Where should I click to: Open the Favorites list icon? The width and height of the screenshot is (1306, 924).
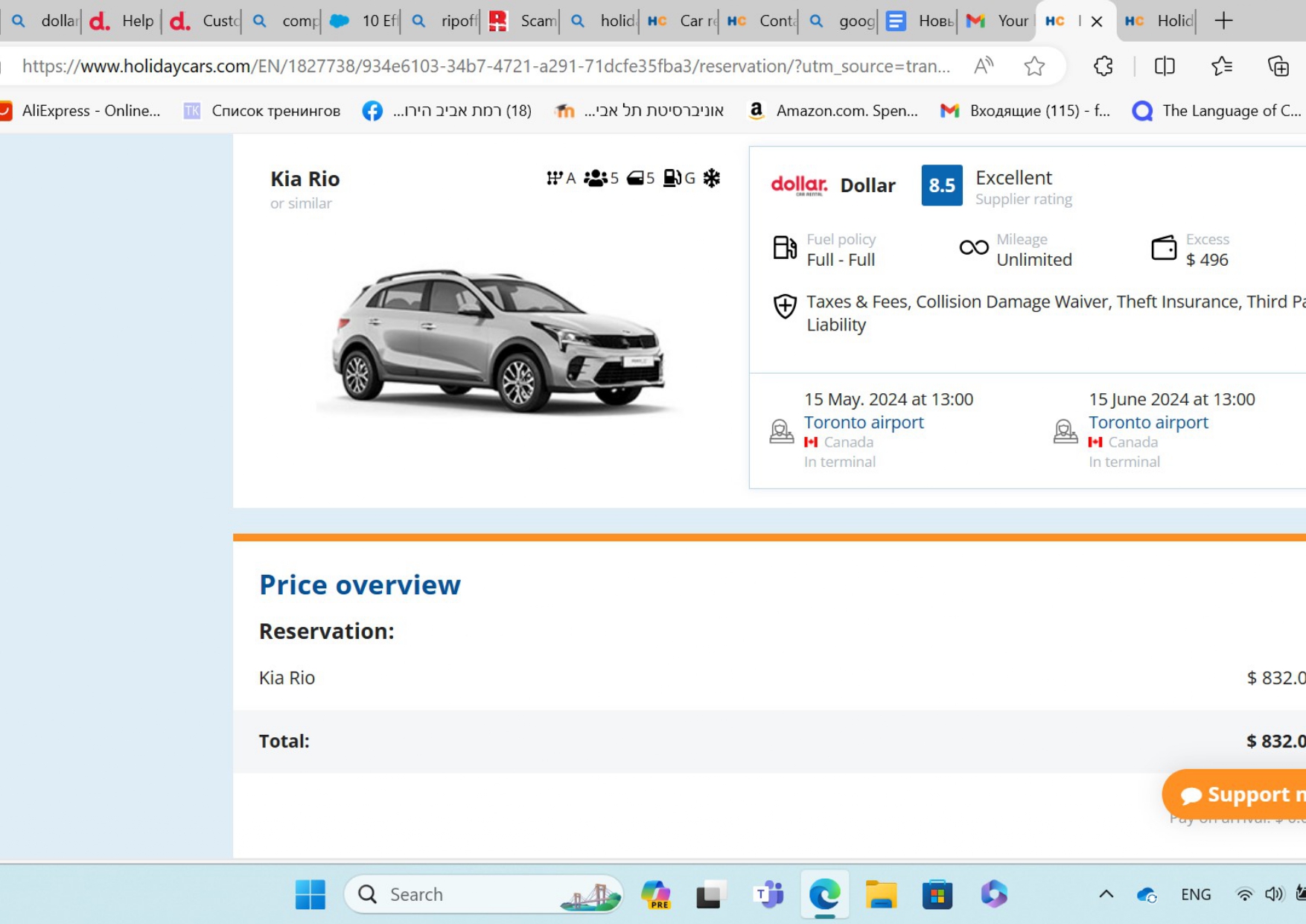point(1222,66)
